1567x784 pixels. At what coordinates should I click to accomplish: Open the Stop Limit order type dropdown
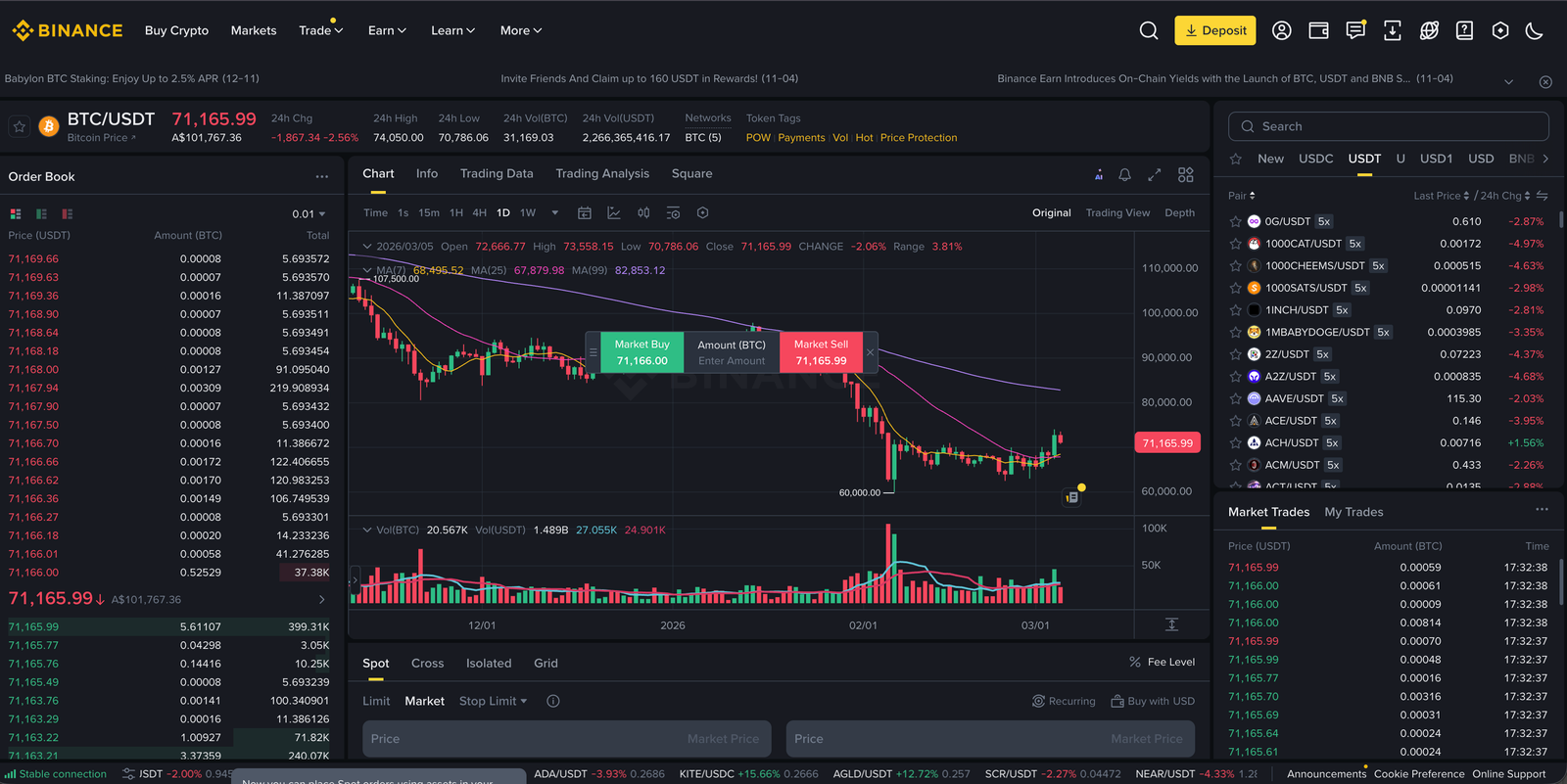[493, 701]
